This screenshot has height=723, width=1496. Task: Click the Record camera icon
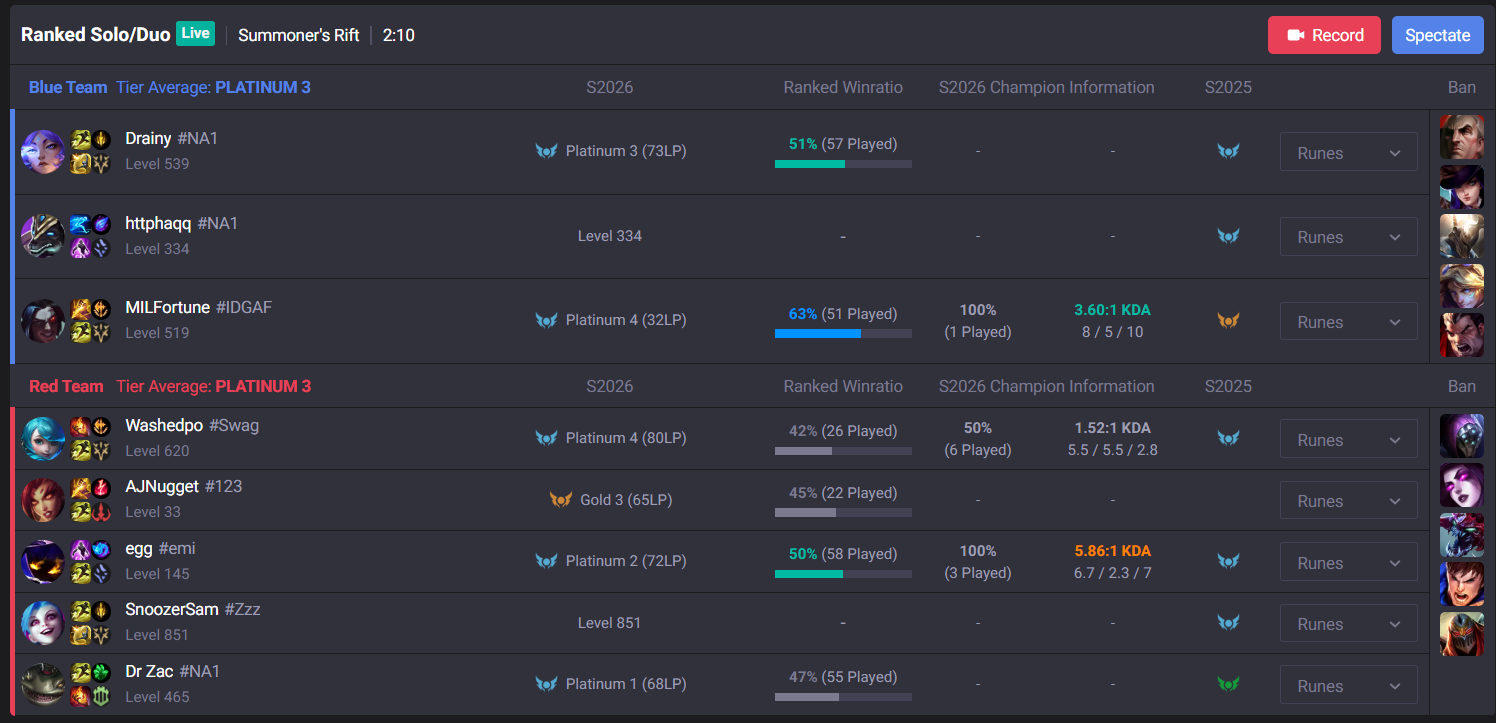point(1296,35)
